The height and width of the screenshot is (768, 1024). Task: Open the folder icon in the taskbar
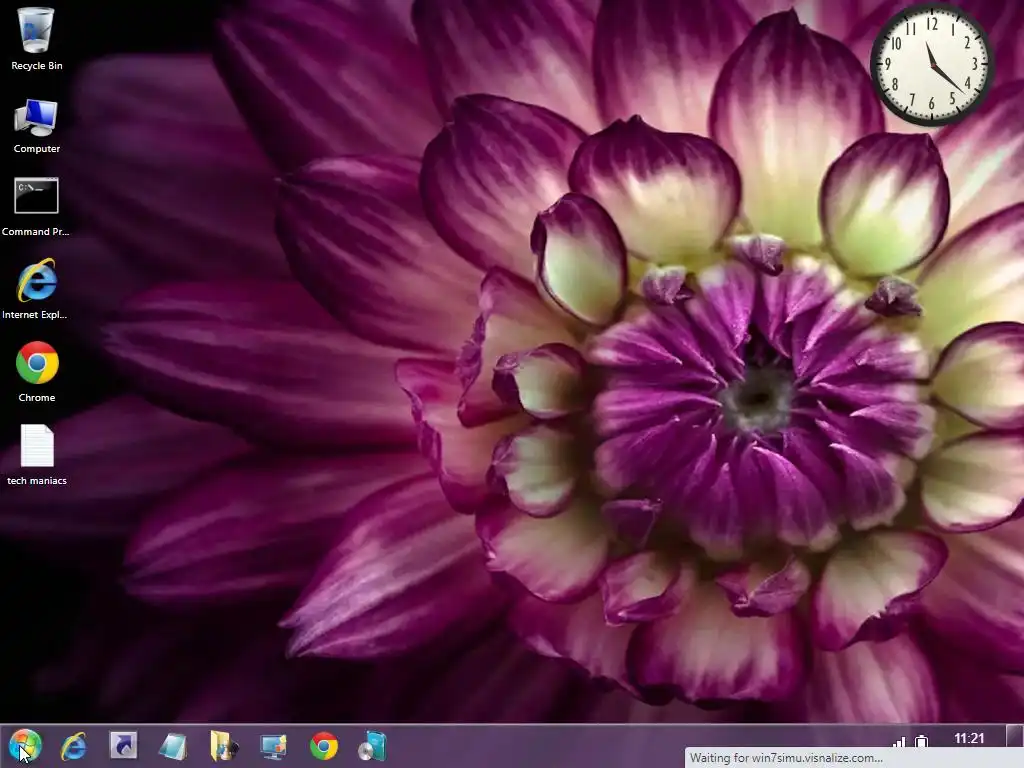223,746
